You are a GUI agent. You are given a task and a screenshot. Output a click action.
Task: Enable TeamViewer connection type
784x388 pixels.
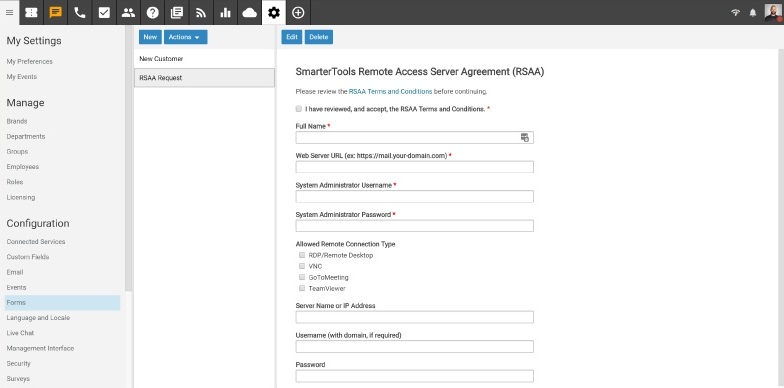click(302, 288)
